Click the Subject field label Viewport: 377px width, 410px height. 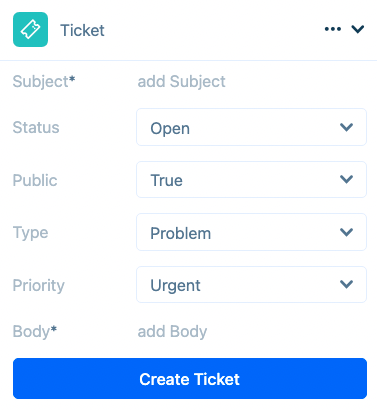tap(44, 82)
